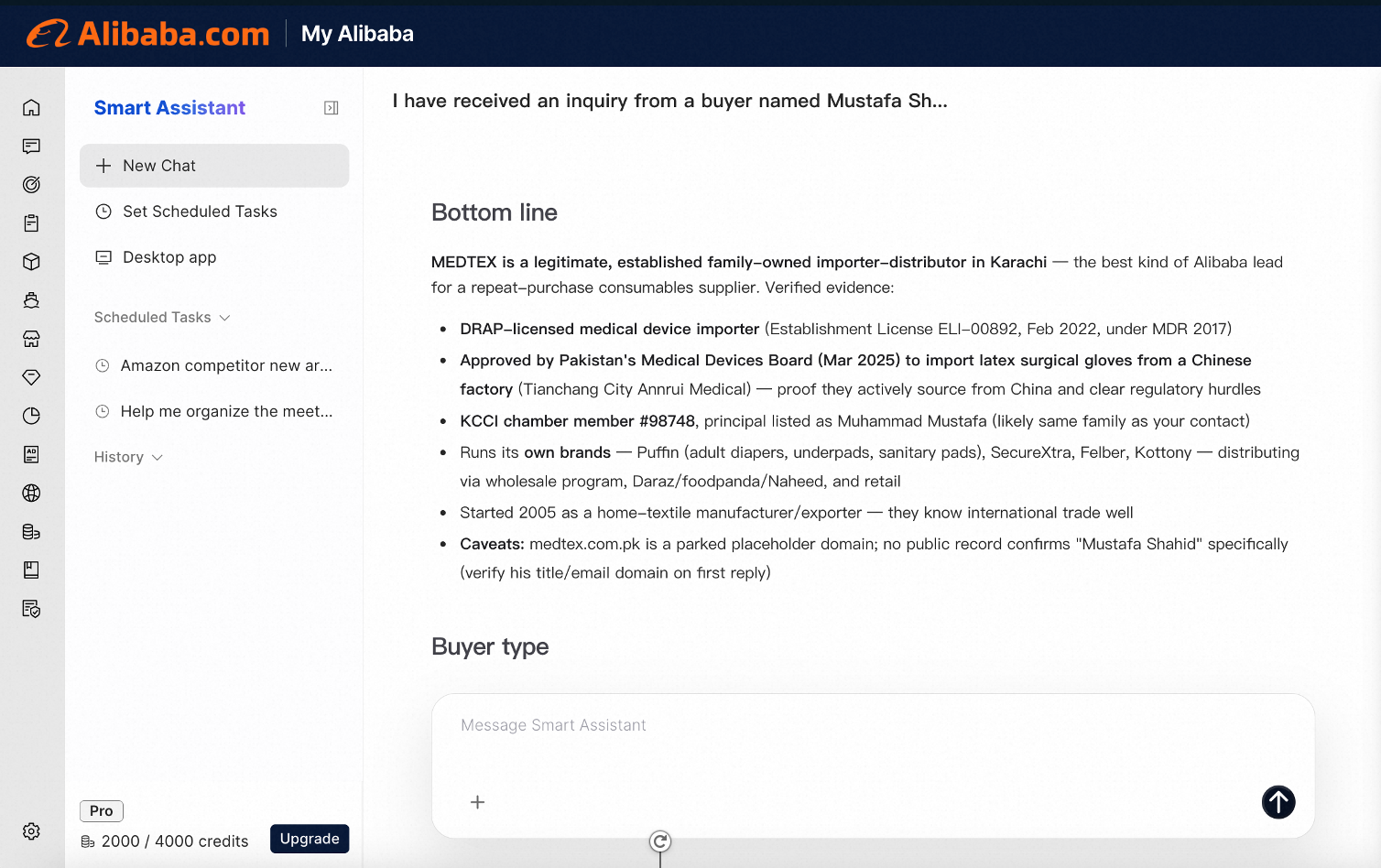Viewport: 1381px width, 868px height.
Task: Click the diamond icon in the rail
Action: pyautogui.click(x=31, y=377)
